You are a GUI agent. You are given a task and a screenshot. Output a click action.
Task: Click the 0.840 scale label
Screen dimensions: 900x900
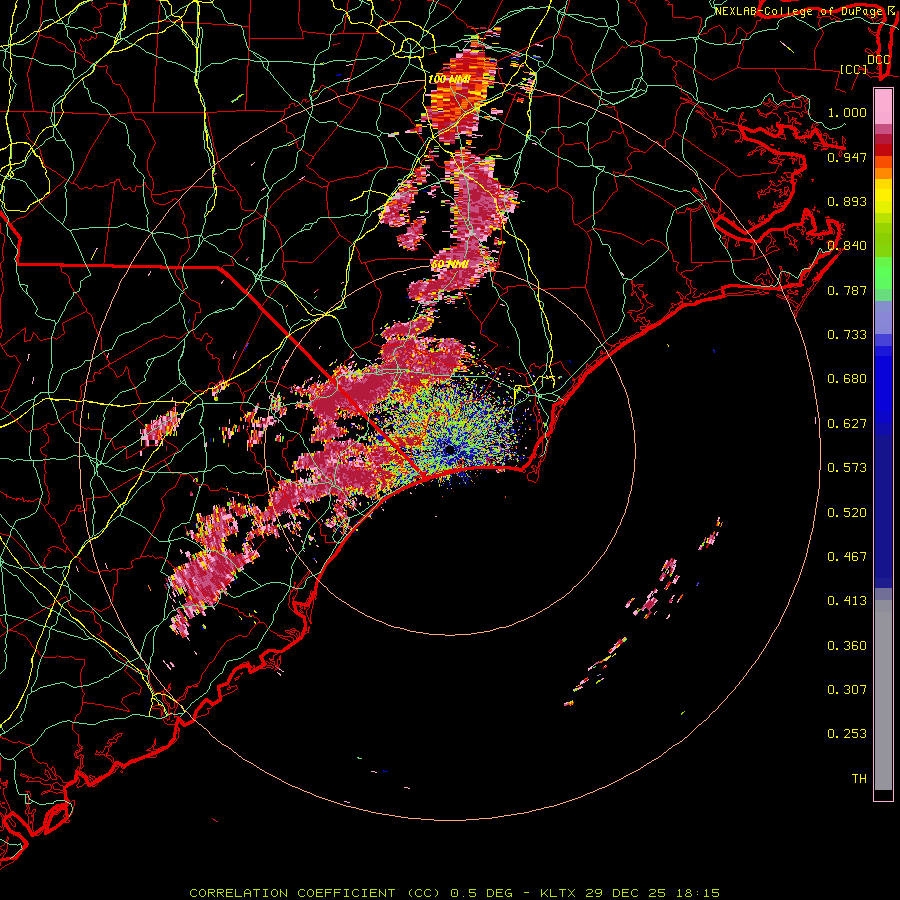tap(847, 246)
